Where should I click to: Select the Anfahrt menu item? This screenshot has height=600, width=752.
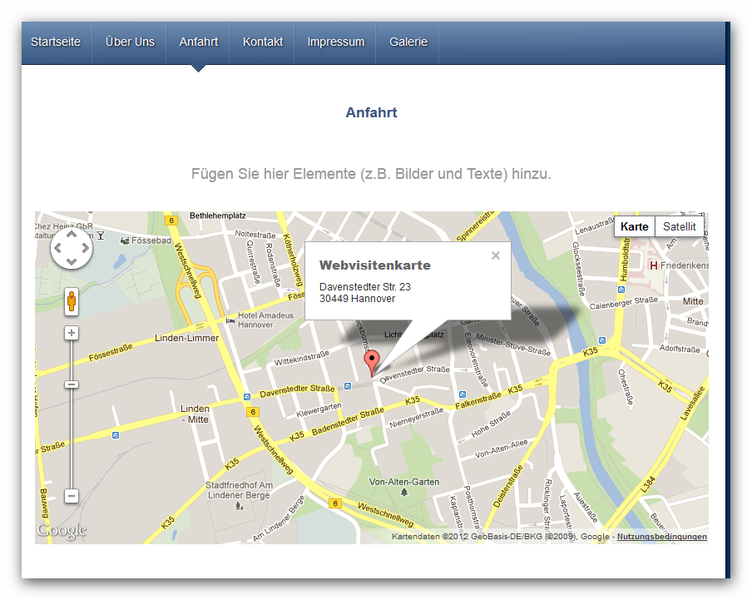pyautogui.click(x=199, y=42)
